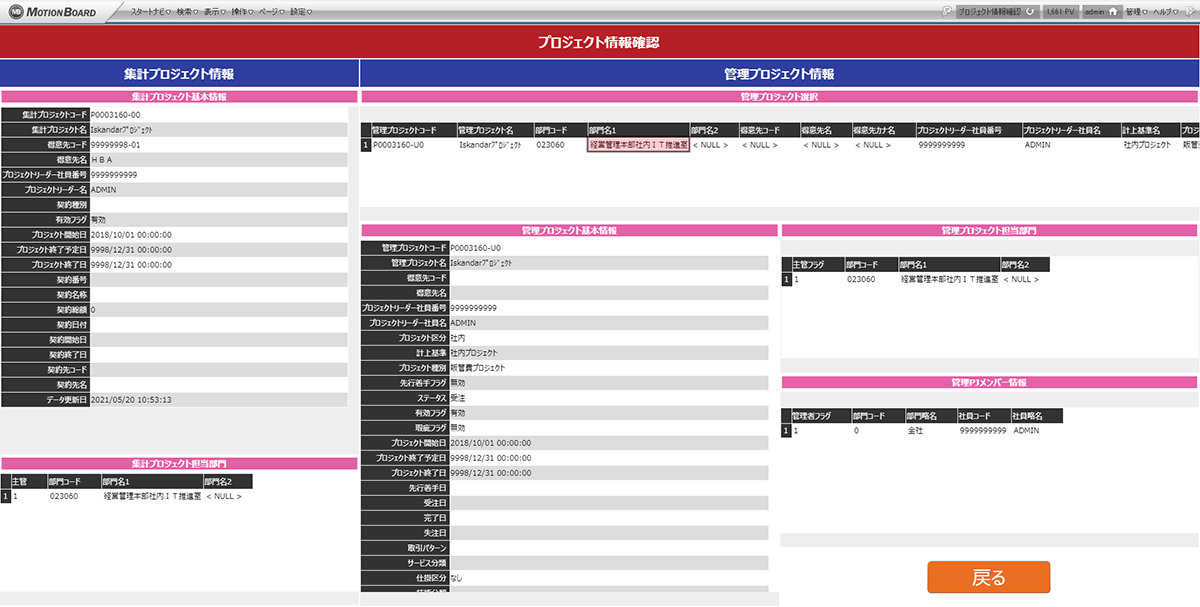Click the home icon next to admin
This screenshot has width=1200, height=607.
pos(1111,12)
